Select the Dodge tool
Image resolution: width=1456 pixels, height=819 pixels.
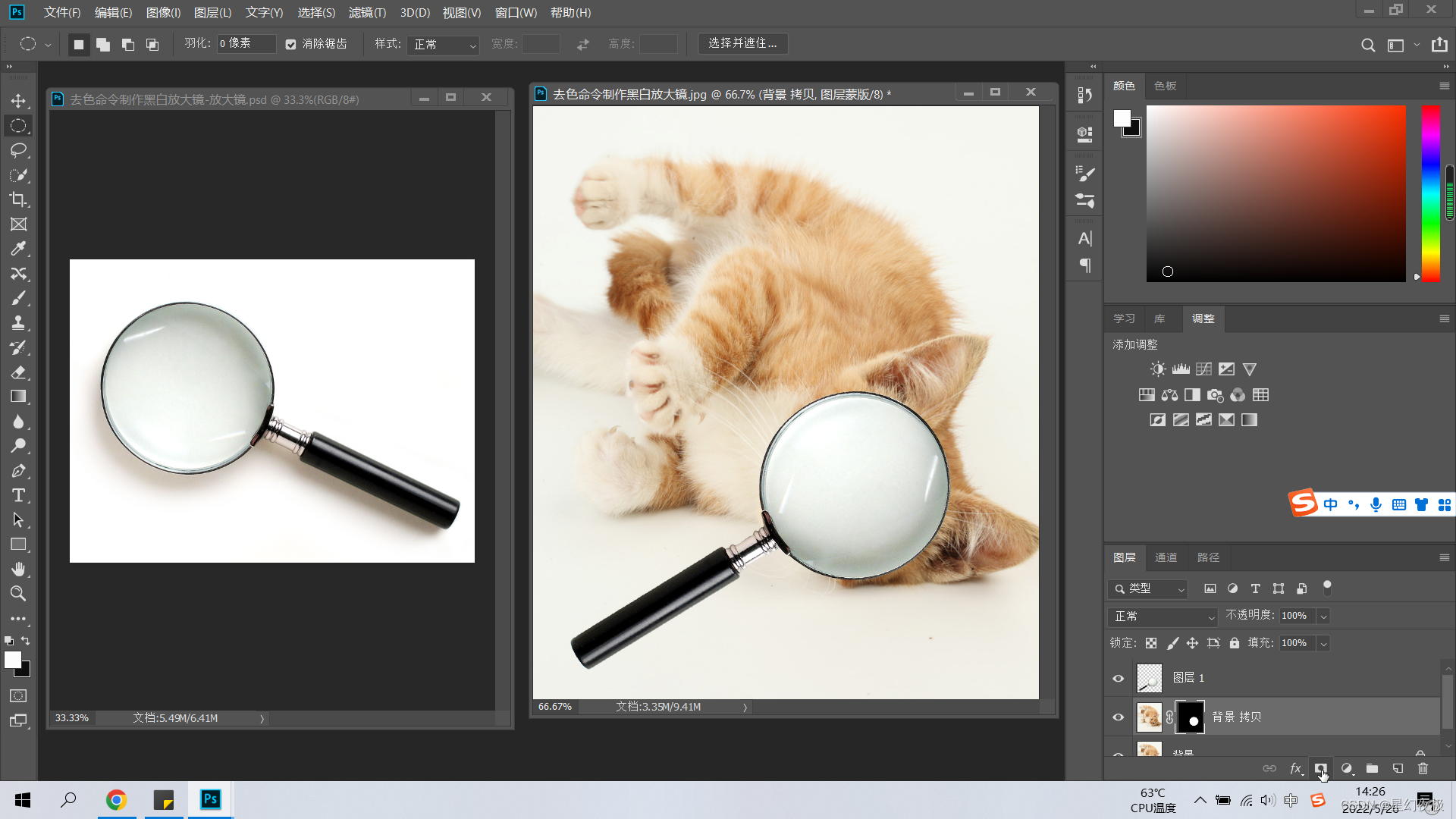click(x=18, y=446)
